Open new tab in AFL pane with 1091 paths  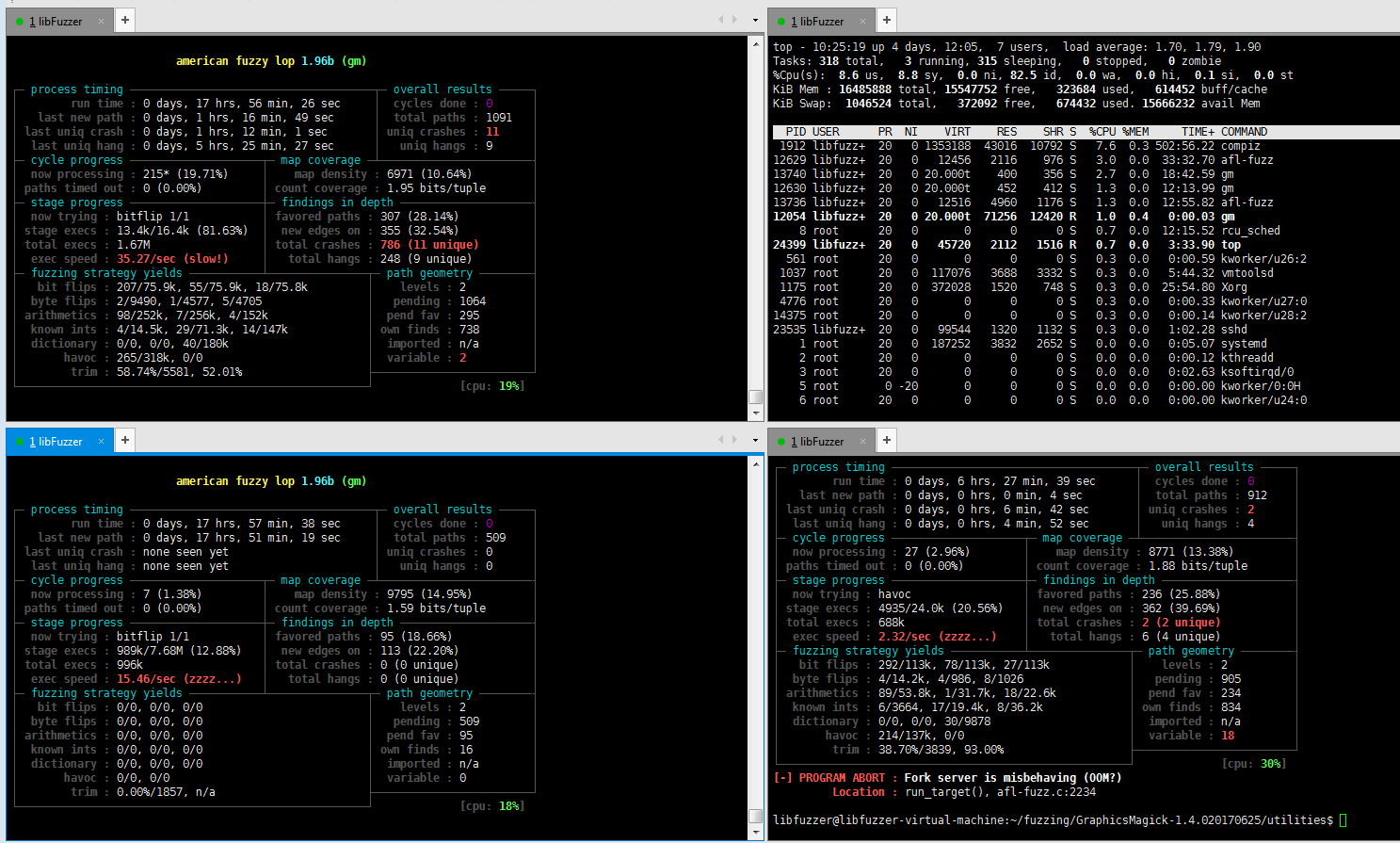tap(125, 20)
